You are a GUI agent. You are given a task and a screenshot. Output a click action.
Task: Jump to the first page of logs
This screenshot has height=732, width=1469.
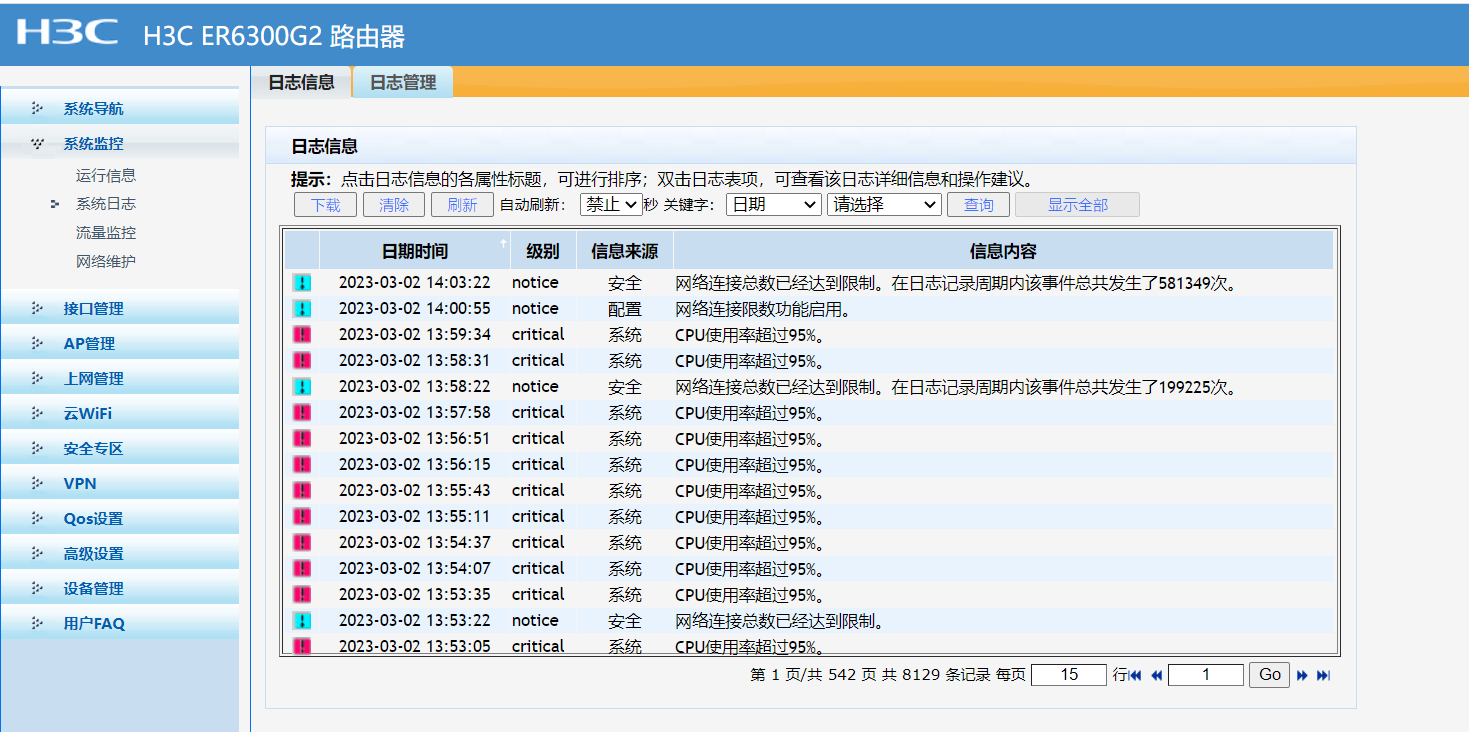tap(1135, 675)
